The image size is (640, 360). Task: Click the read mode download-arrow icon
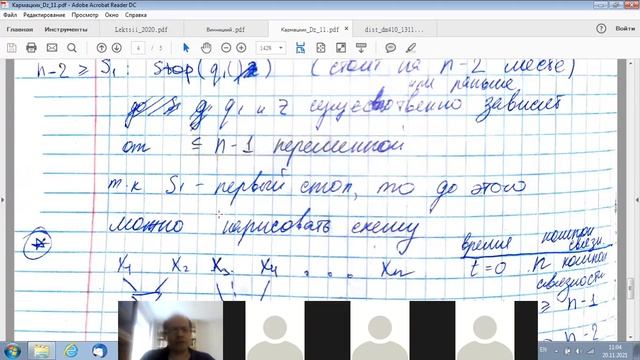tap(361, 48)
